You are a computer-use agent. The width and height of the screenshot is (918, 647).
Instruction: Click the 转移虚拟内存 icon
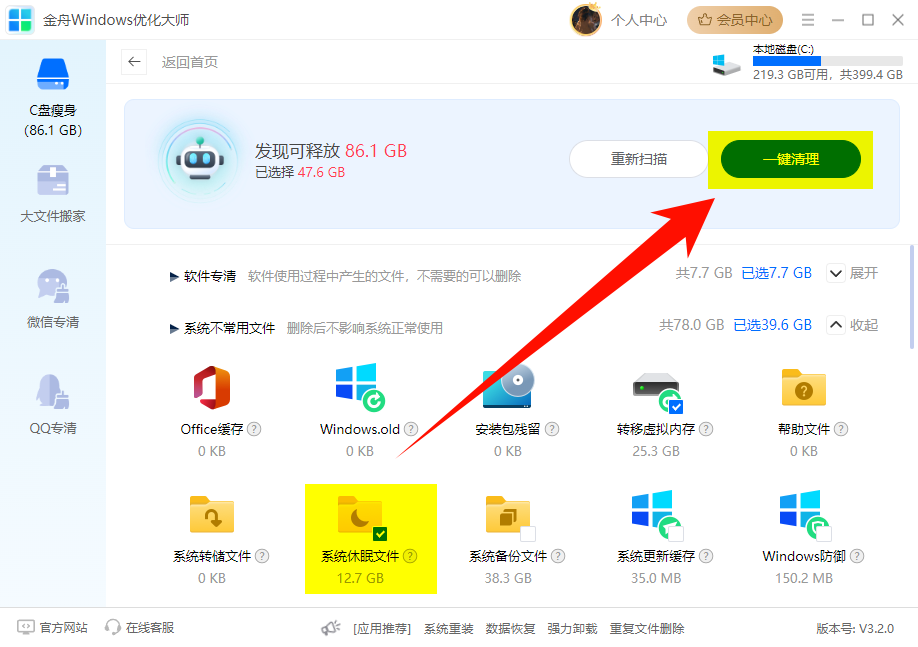[655, 388]
